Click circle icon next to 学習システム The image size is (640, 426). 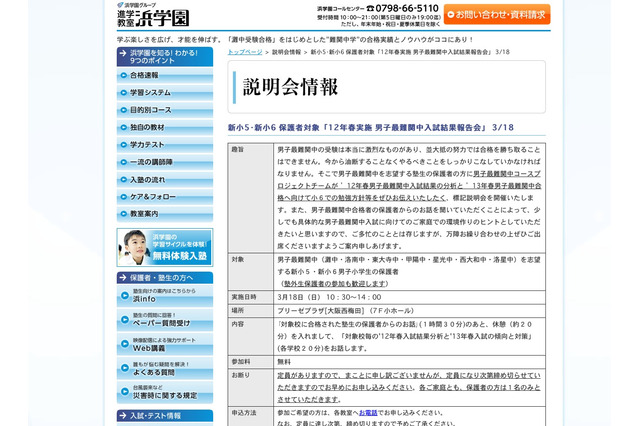coord(124,93)
